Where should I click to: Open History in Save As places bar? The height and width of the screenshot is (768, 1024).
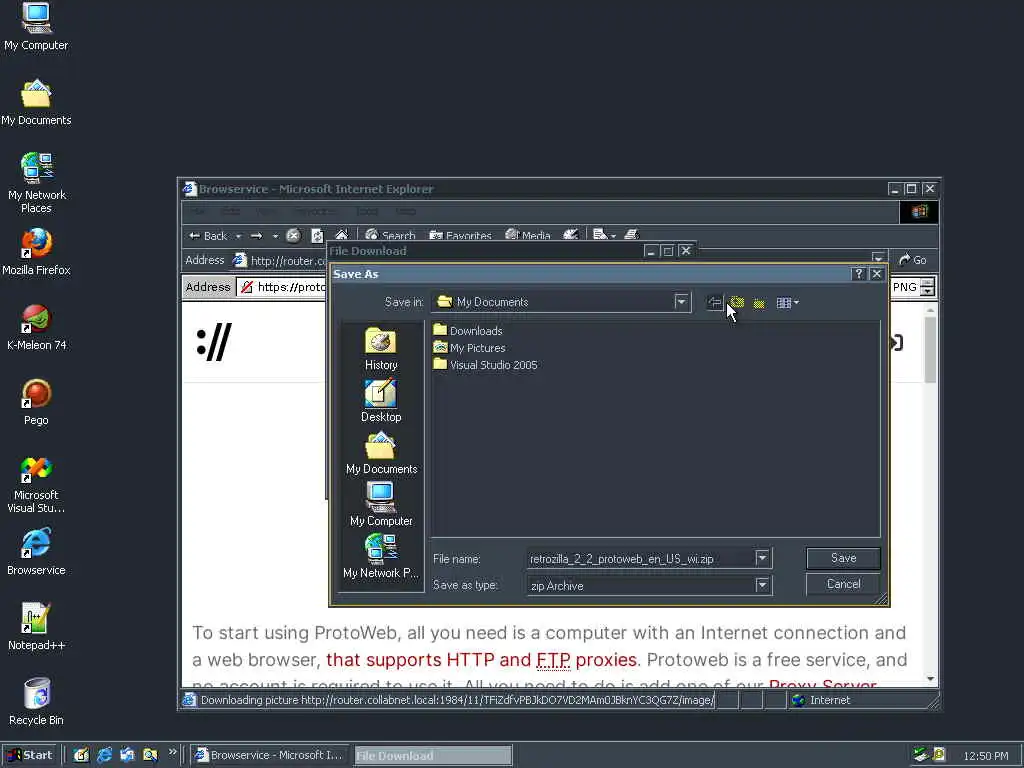click(x=381, y=349)
